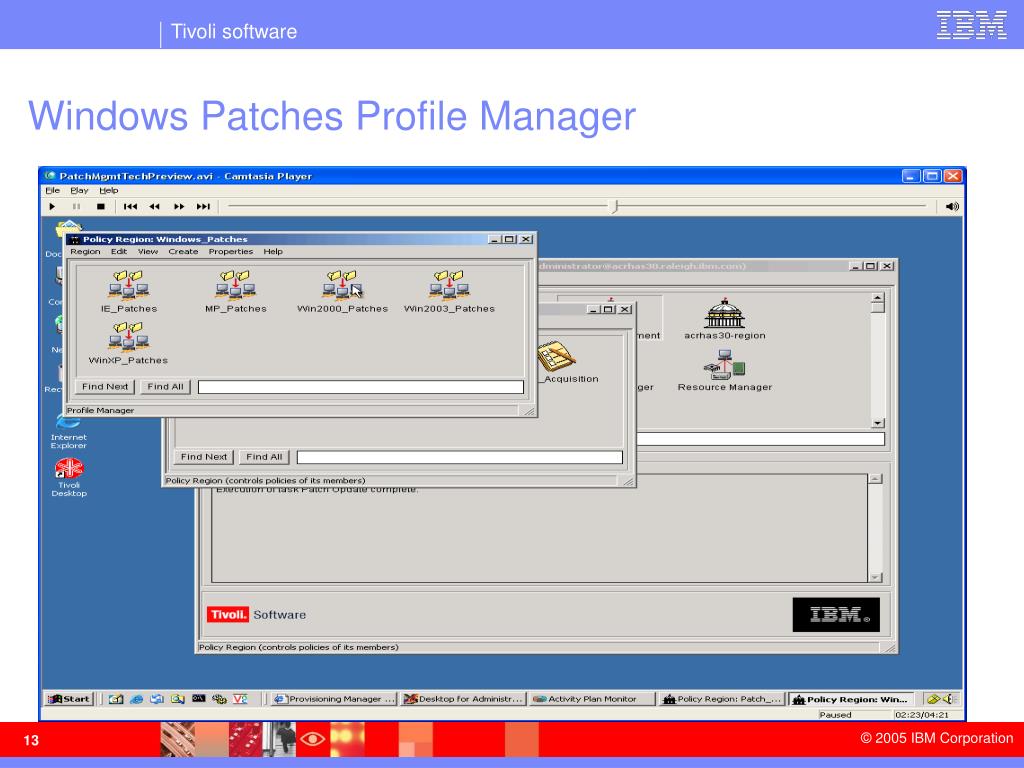The height and width of the screenshot is (768, 1024).
Task: Click the up arrow of message log scrollbar
Action: 876,479
